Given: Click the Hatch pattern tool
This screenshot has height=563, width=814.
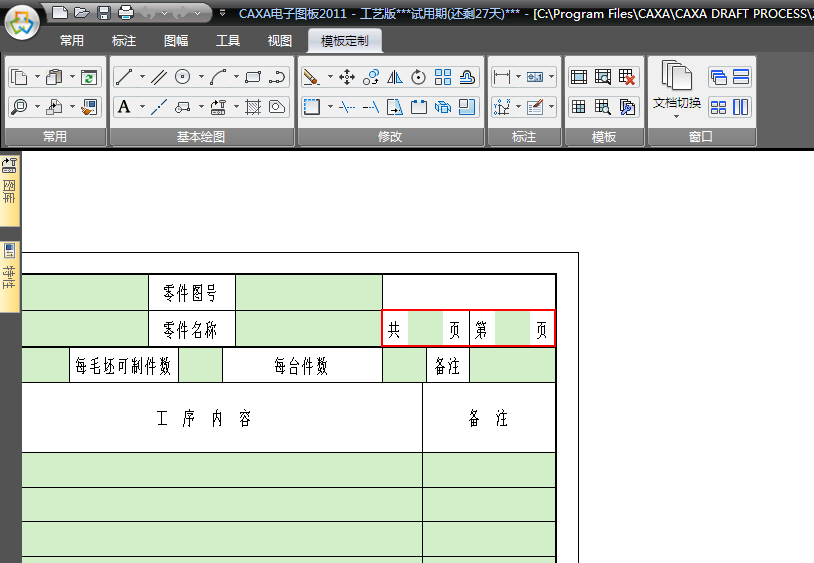Looking at the screenshot, I should click(x=253, y=107).
